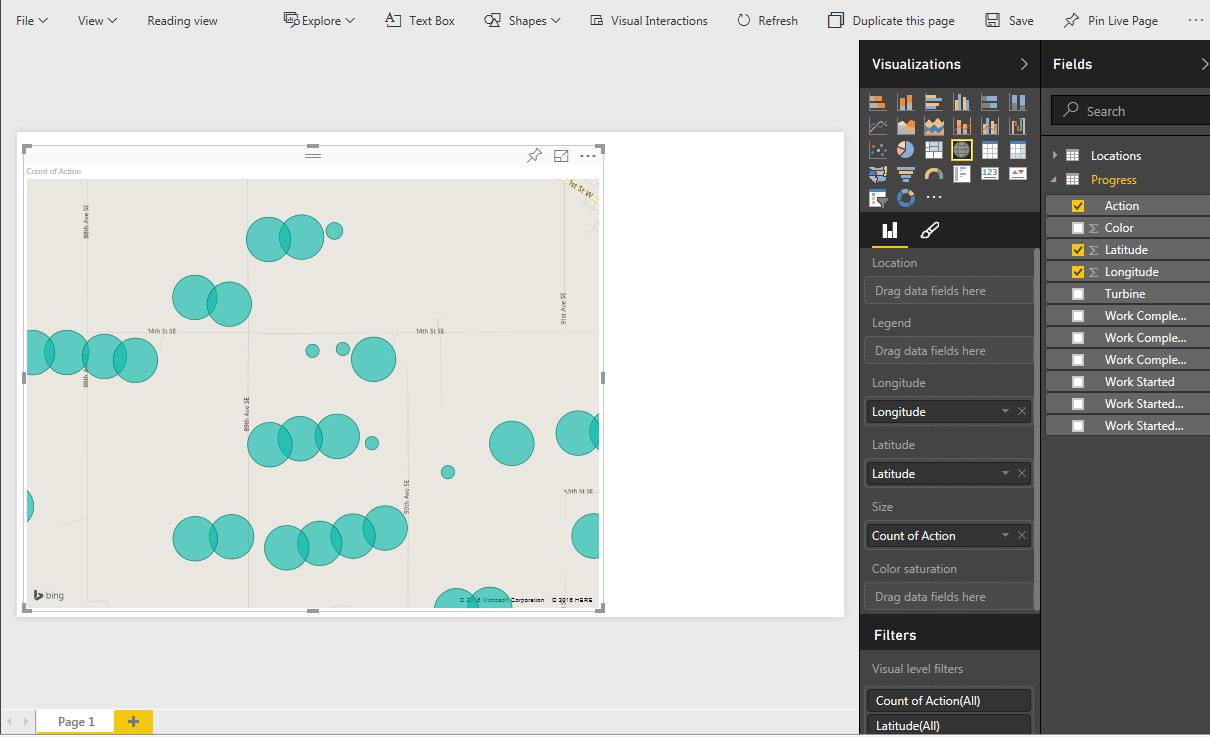Open the Explore menu

319,20
